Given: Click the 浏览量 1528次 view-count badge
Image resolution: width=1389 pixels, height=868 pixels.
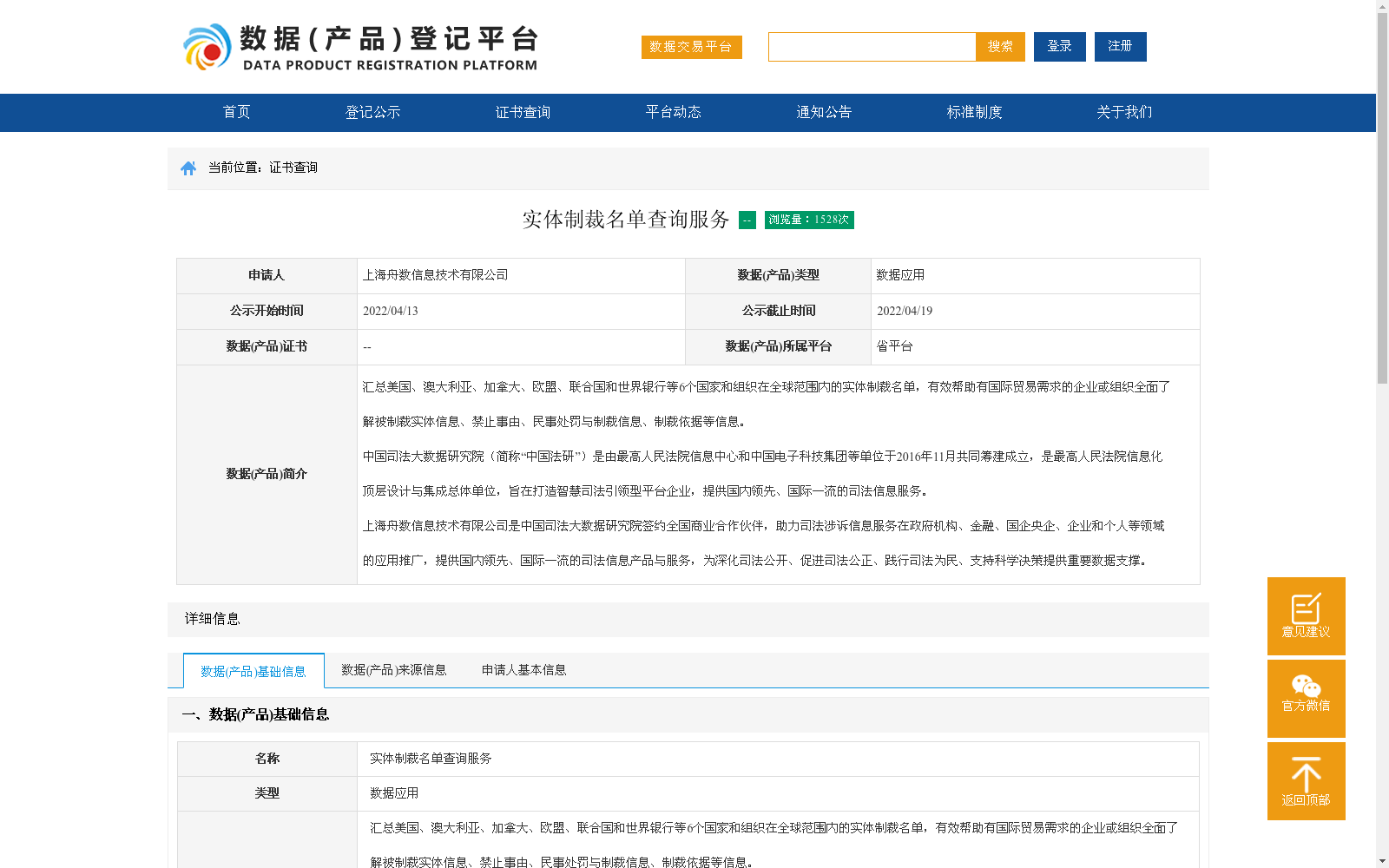Looking at the screenshot, I should point(808,220).
